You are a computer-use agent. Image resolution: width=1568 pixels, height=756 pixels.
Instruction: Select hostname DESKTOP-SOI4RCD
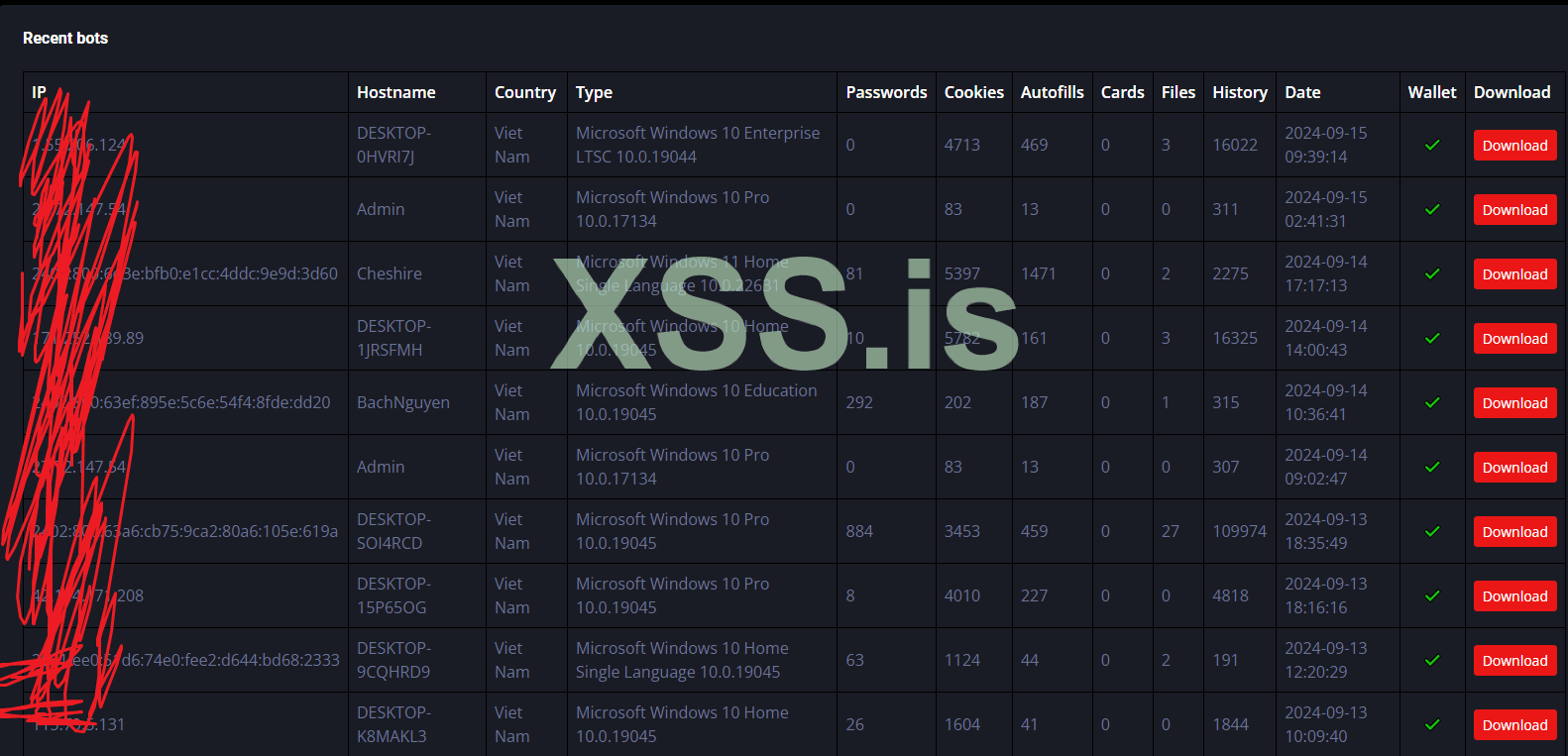[x=394, y=531]
